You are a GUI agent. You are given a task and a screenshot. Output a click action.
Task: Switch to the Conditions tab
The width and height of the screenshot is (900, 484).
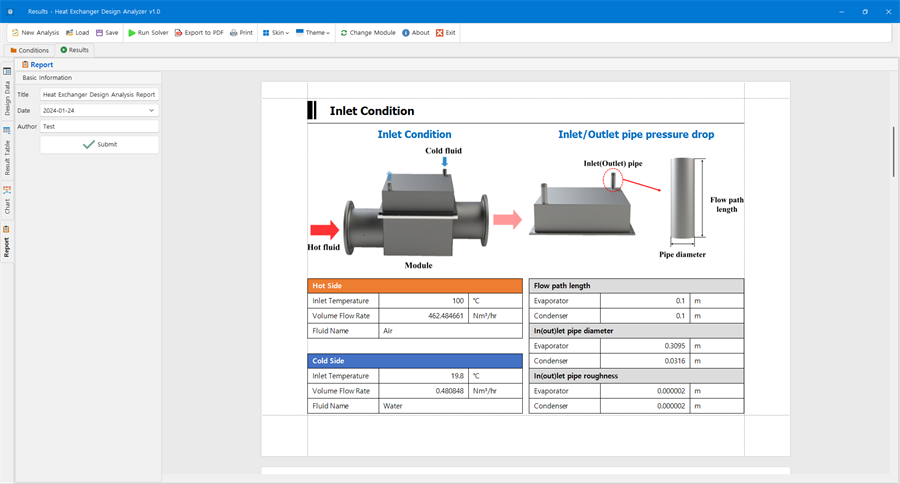29,51
